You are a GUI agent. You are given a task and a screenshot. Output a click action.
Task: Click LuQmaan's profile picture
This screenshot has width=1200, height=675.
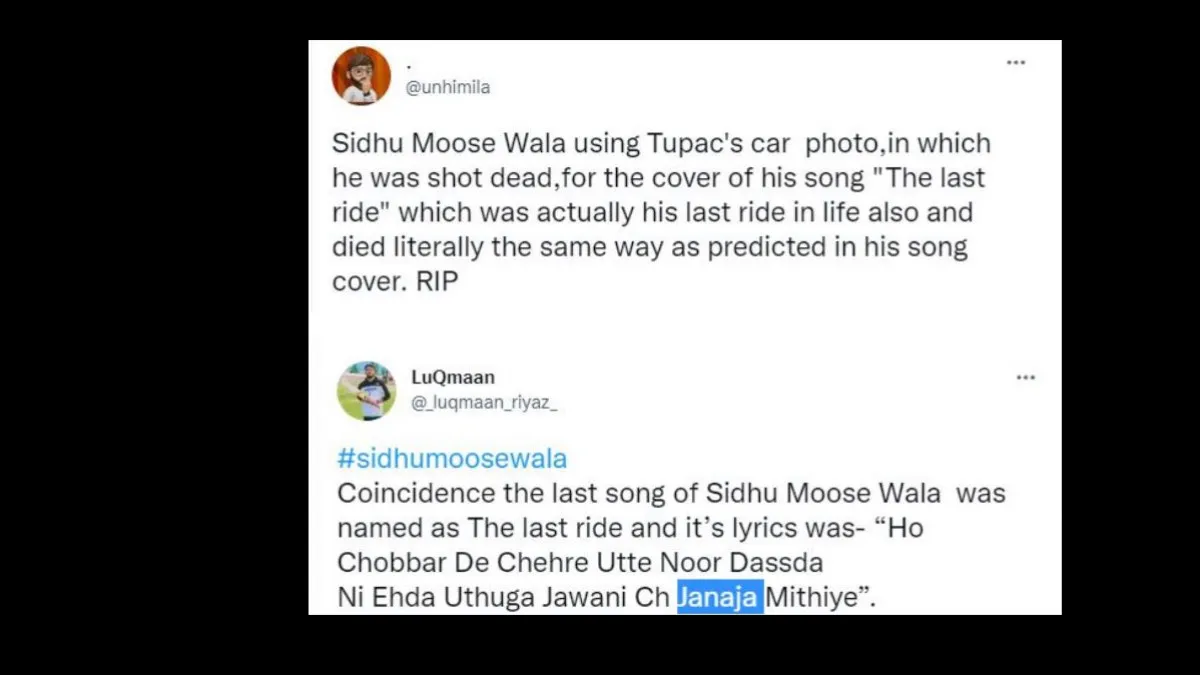coord(366,391)
